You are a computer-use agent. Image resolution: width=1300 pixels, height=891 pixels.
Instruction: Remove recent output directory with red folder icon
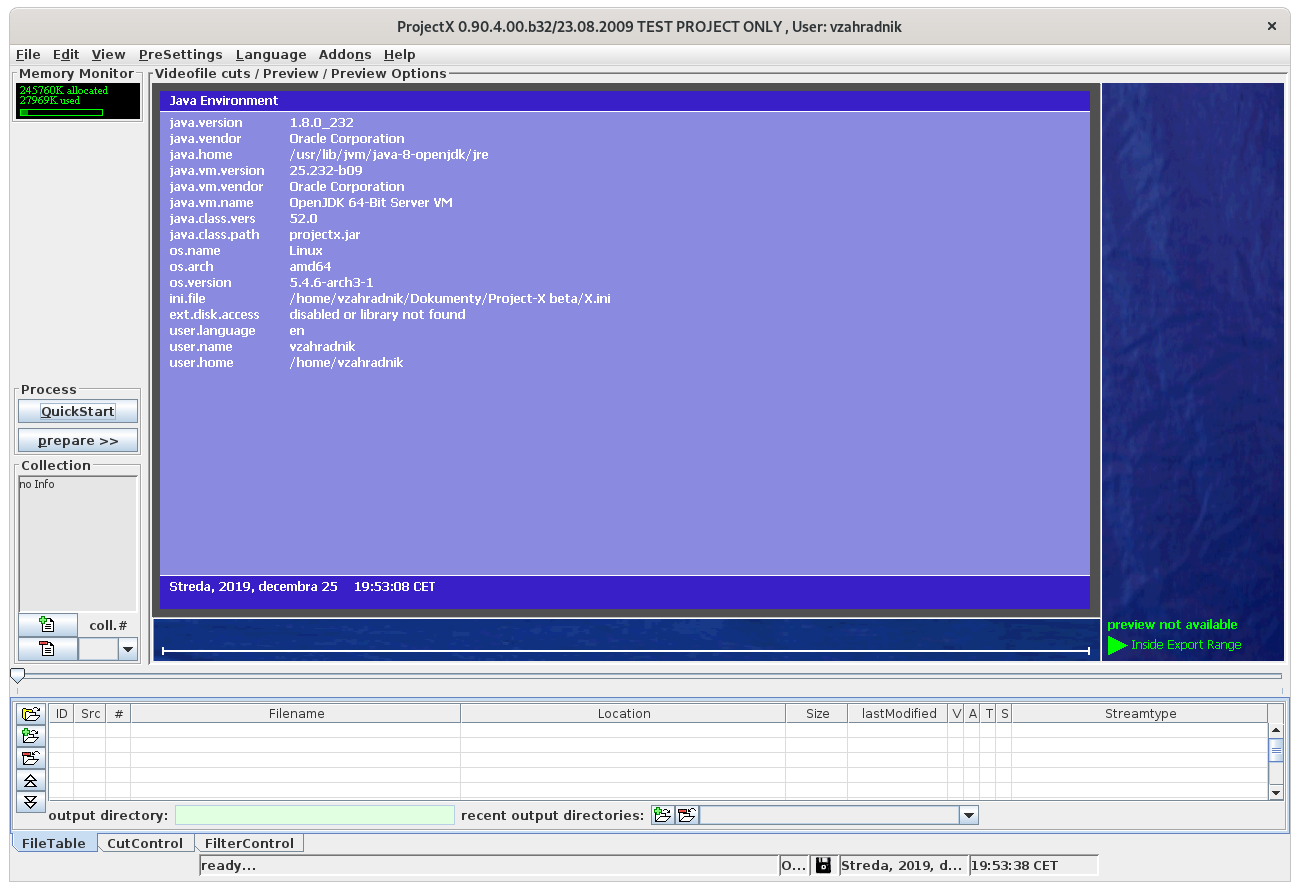(686, 815)
